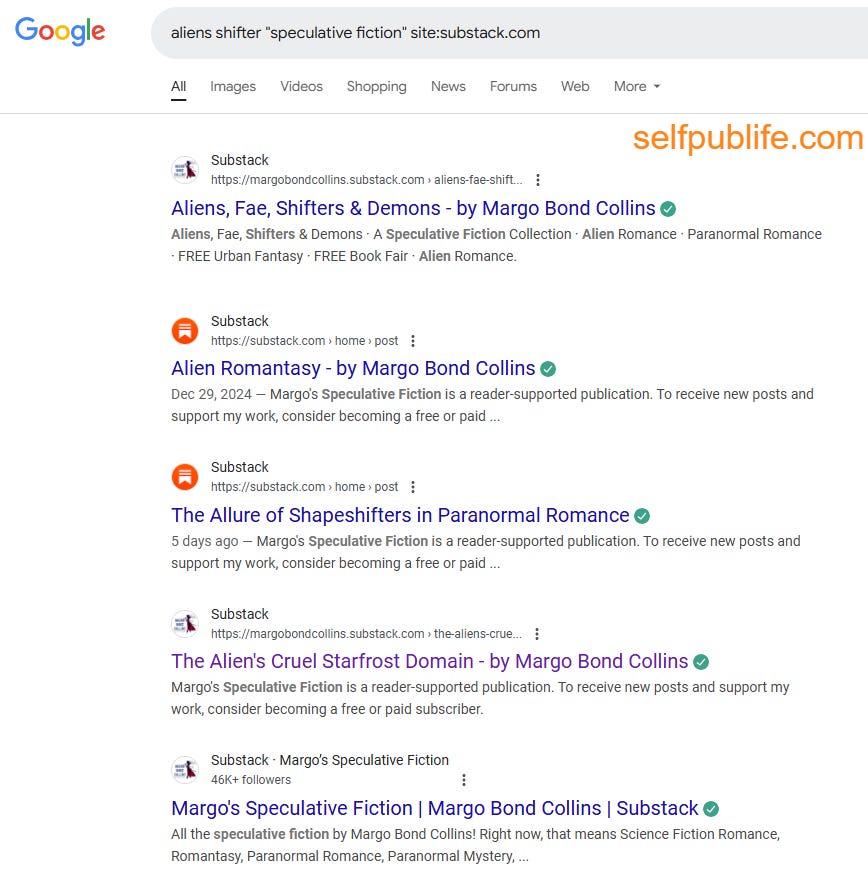Open three-dot menu for "Alien Romantasy" result

[x=413, y=340]
